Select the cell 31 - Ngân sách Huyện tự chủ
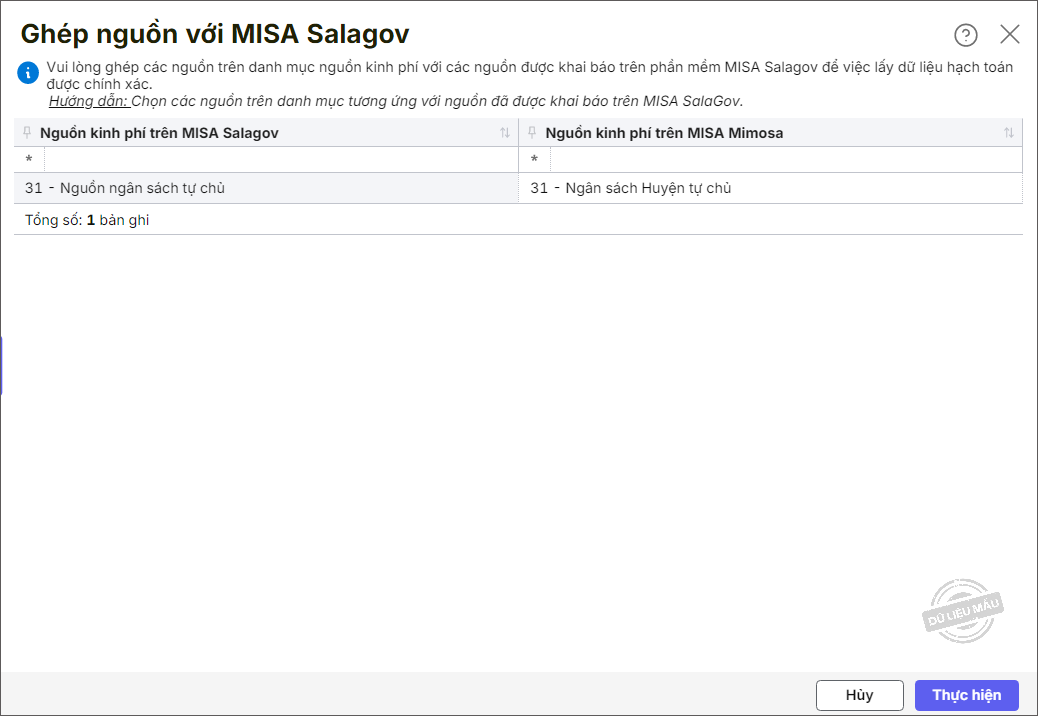 coord(771,188)
